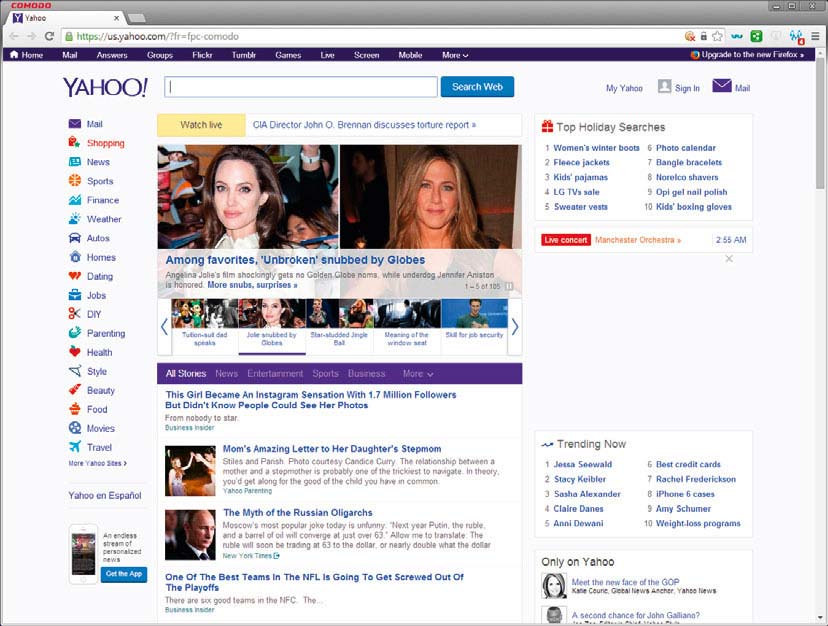Reload the page with browser refresh icon

[x=49, y=36]
